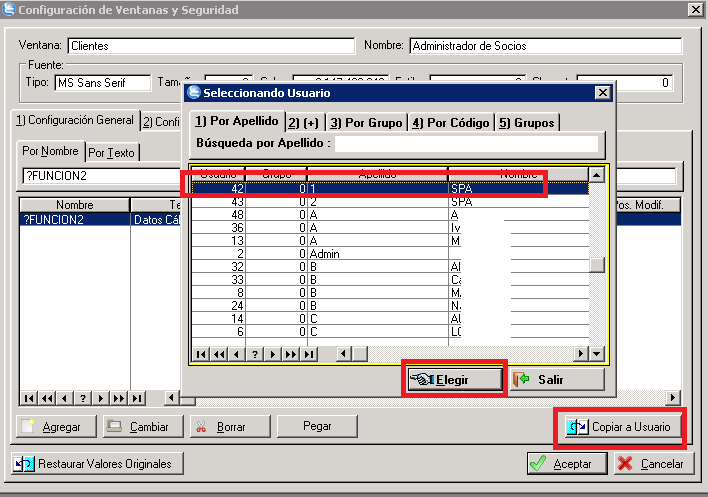The image size is (708, 497).
Task: Confirm with the Aceptar button
Action: click(567, 464)
